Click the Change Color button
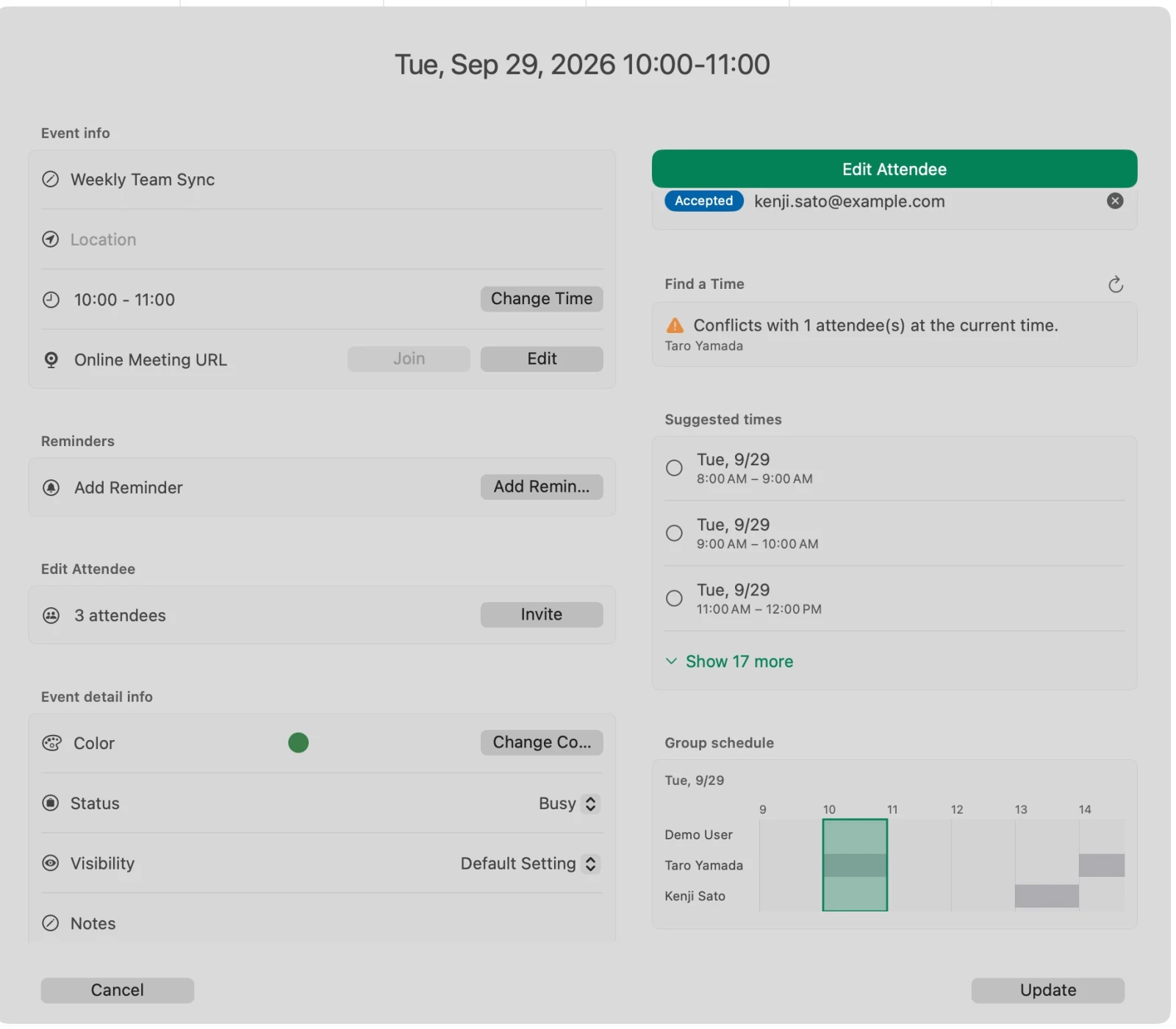Viewport: 1176px width, 1029px height. [542, 743]
